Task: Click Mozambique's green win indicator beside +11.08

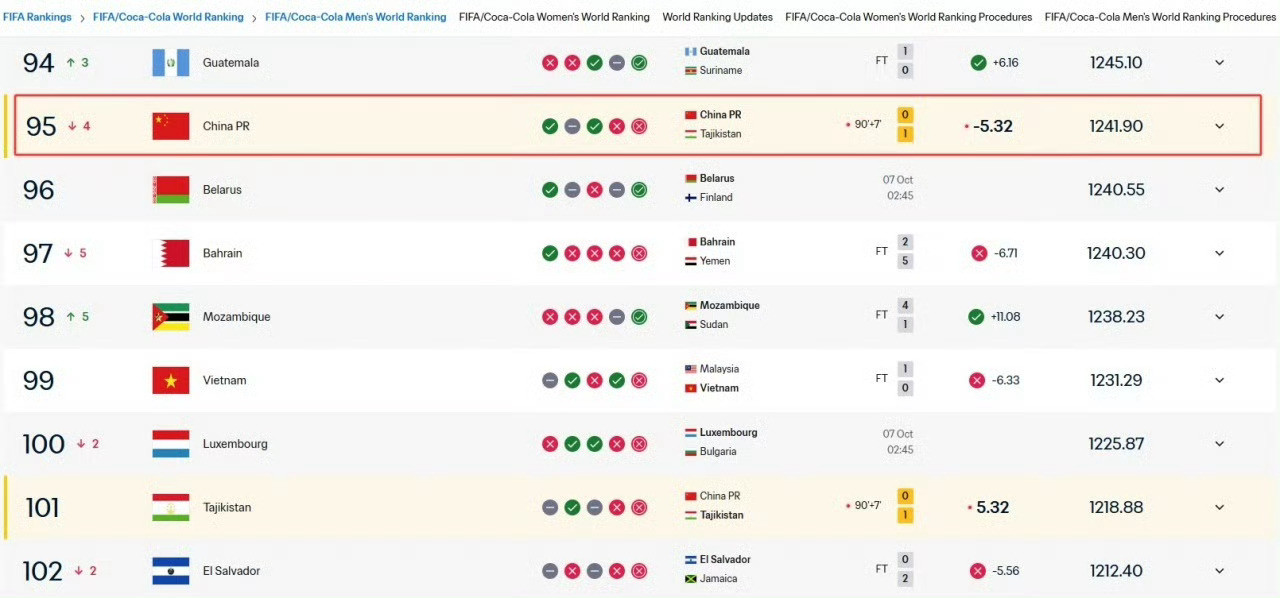Action: pos(976,317)
